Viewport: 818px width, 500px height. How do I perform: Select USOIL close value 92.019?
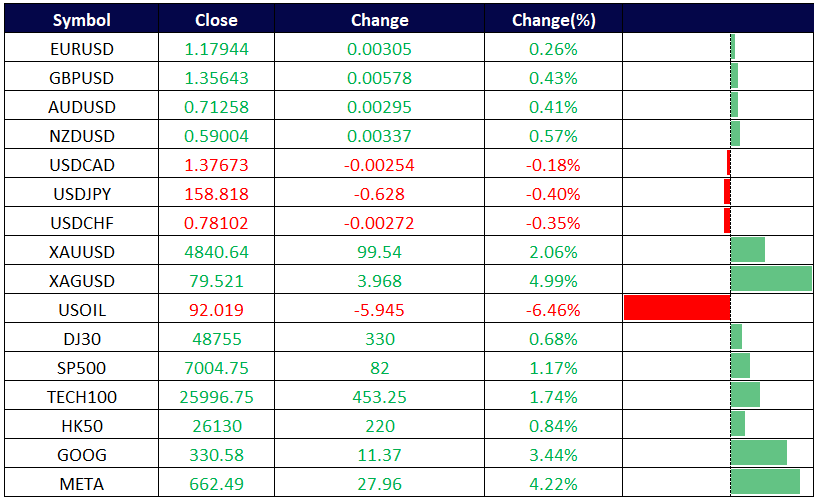(x=216, y=310)
